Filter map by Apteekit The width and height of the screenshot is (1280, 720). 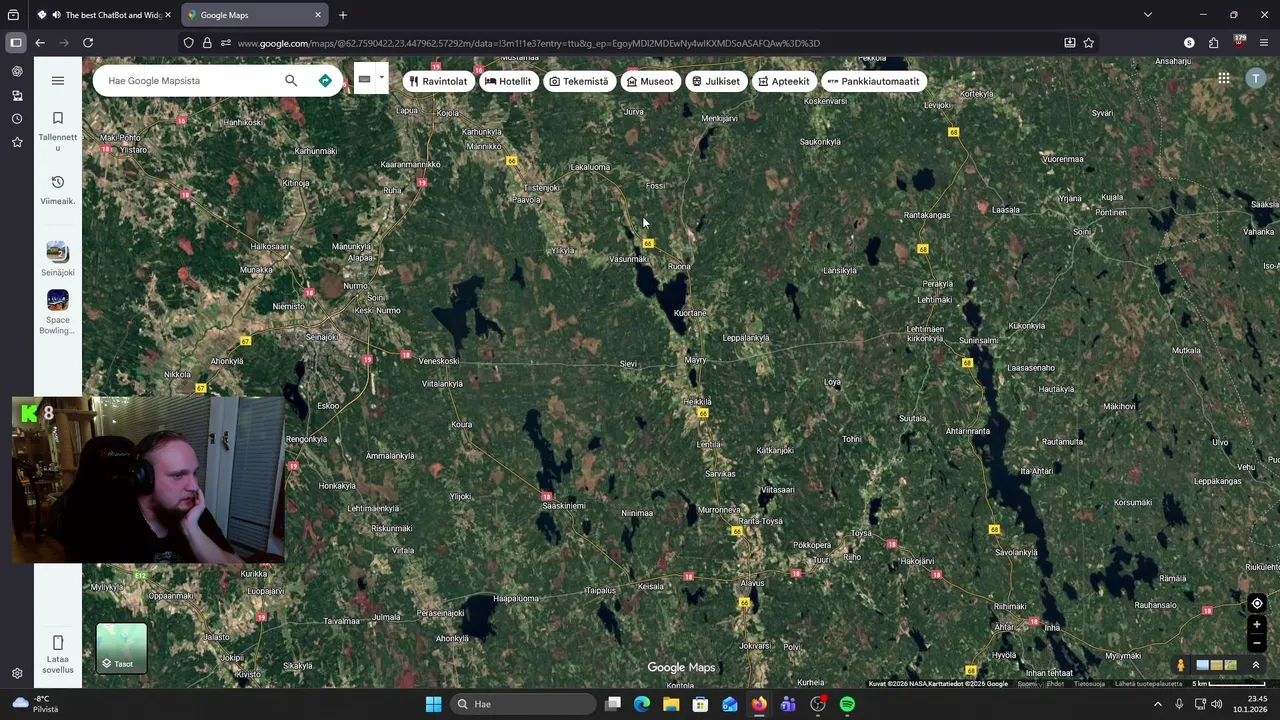click(784, 81)
